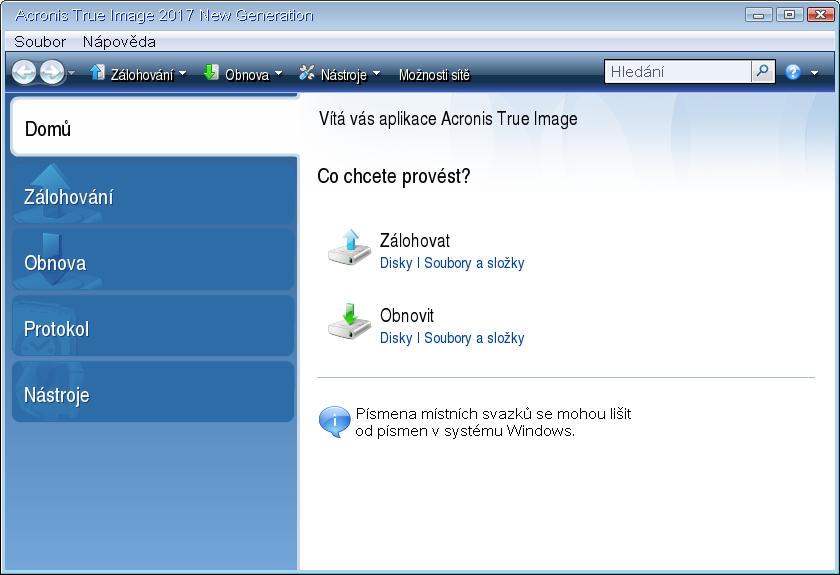
Task: Click the Zálohovat heading text
Action: (415, 241)
